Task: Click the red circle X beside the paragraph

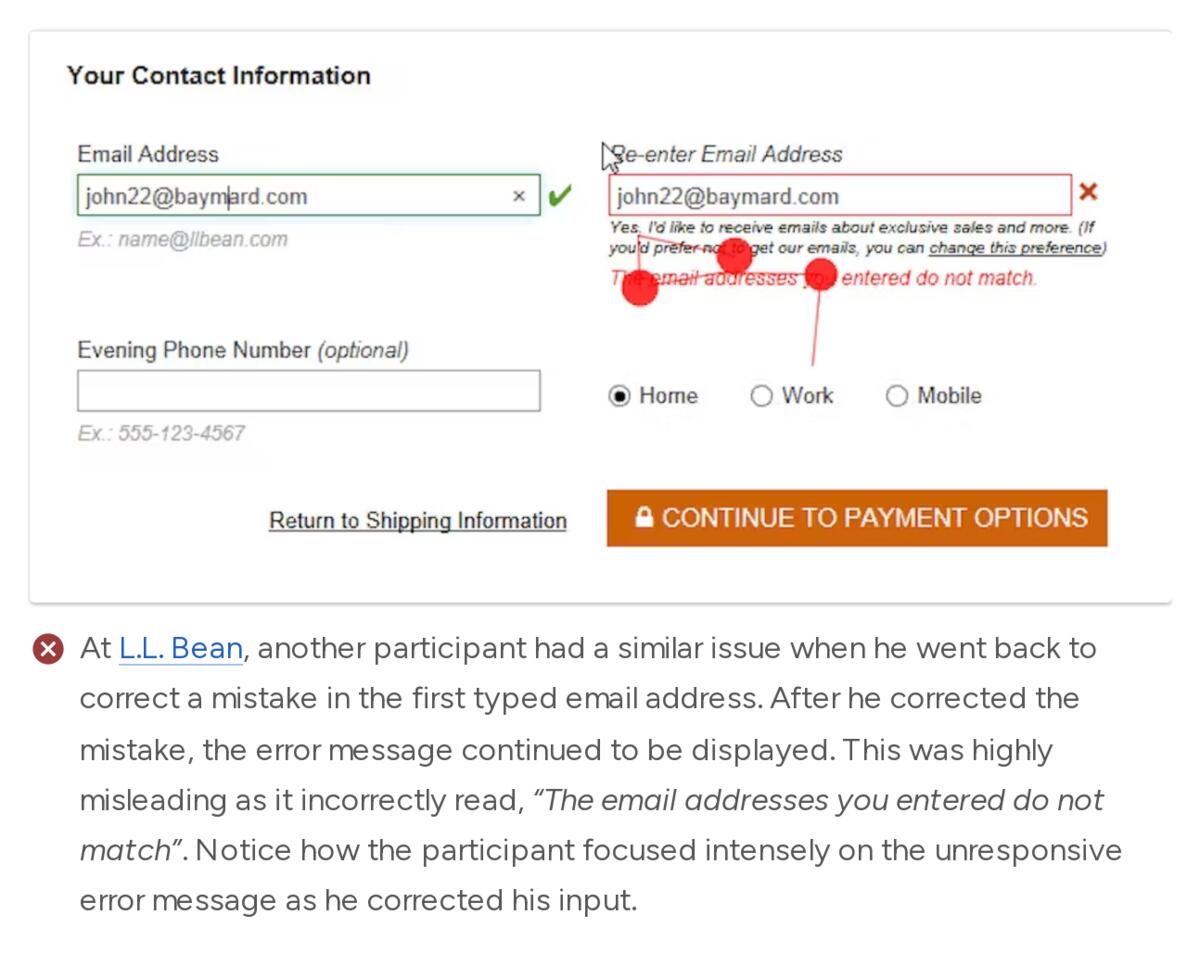Action: 47,649
